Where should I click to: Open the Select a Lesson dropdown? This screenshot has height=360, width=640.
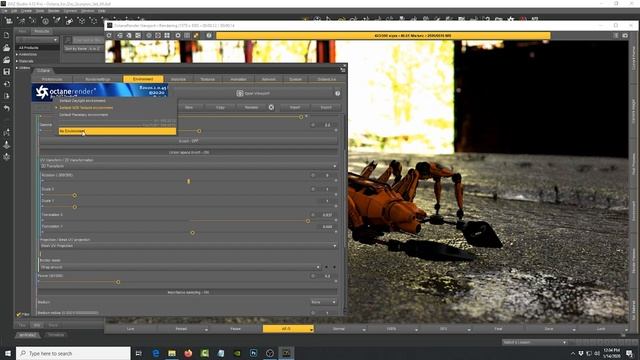coord(535,342)
